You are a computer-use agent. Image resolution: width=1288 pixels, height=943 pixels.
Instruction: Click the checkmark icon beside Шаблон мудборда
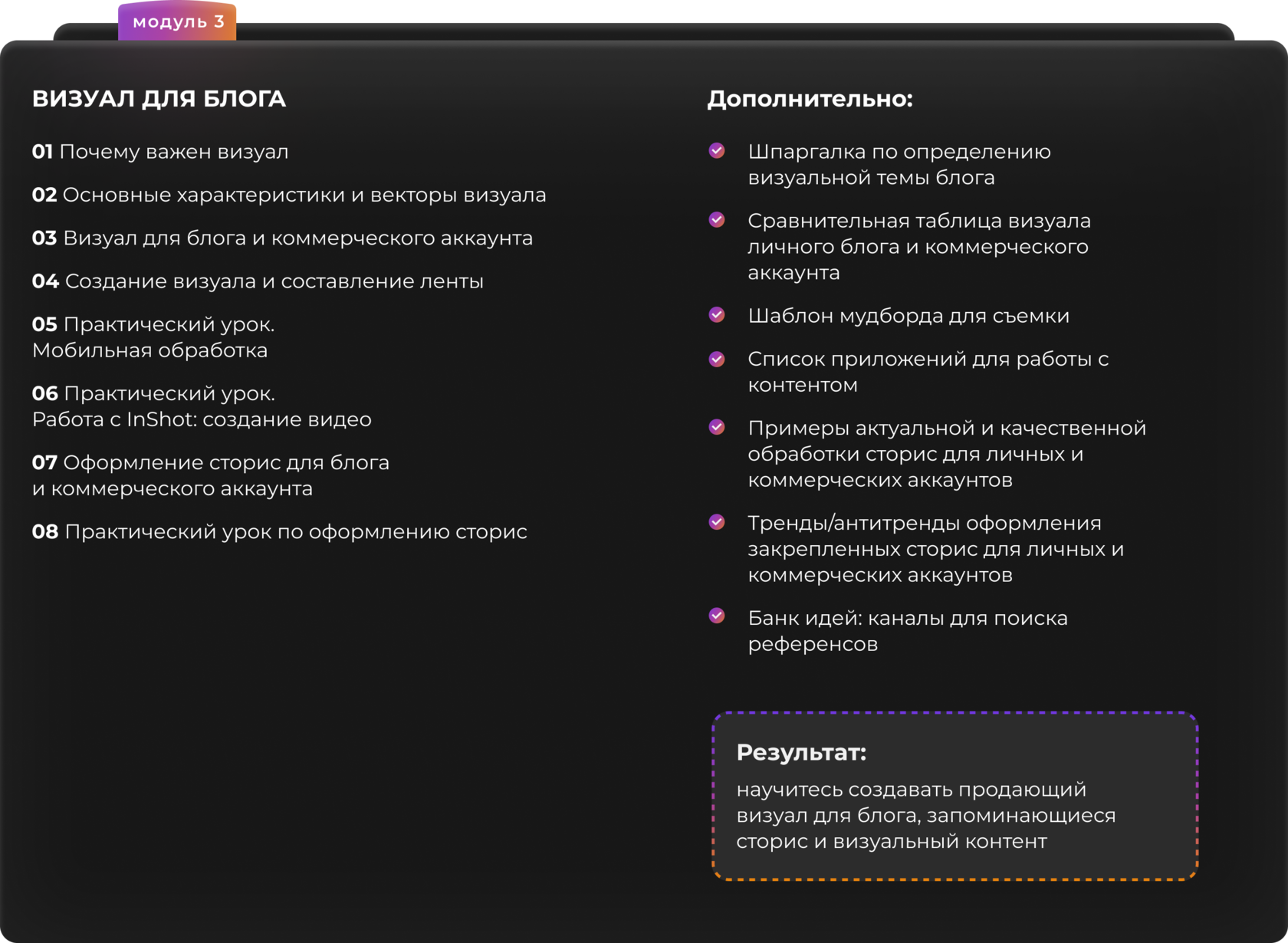(717, 314)
